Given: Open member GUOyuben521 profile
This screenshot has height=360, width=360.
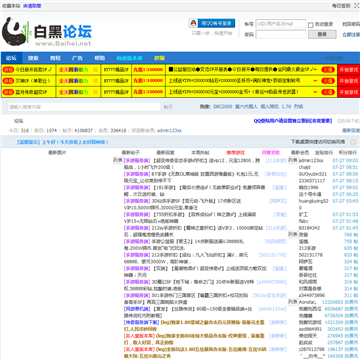Looking at the screenshot, I should click(313, 174).
